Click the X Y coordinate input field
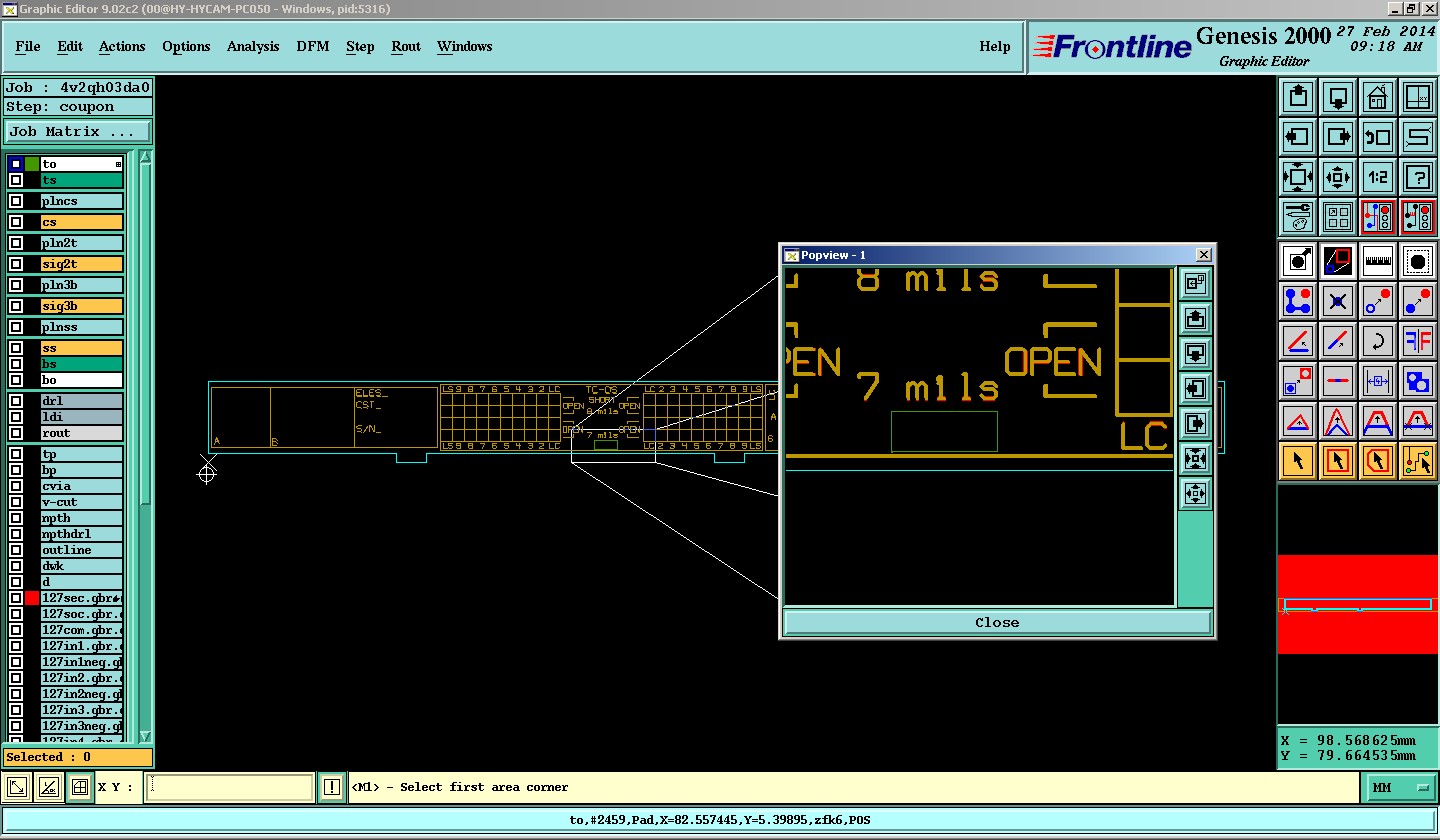 [x=229, y=788]
